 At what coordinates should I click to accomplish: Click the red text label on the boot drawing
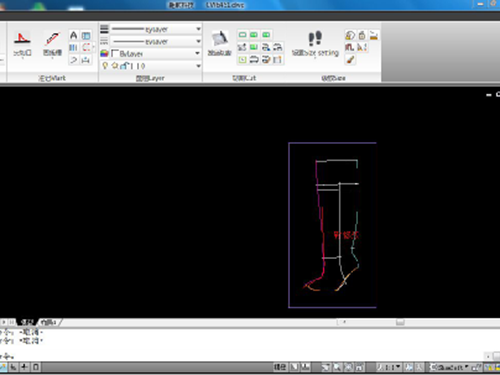(346, 235)
